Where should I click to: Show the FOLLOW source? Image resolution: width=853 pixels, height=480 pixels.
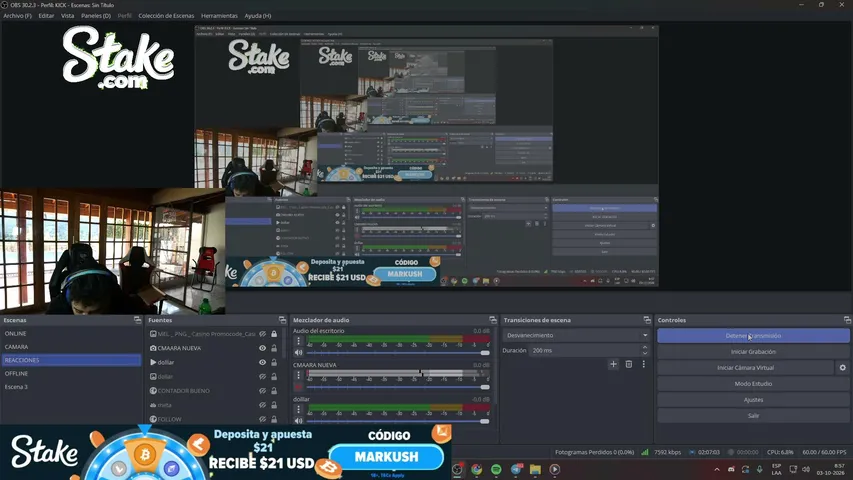pyautogui.click(x=262, y=419)
